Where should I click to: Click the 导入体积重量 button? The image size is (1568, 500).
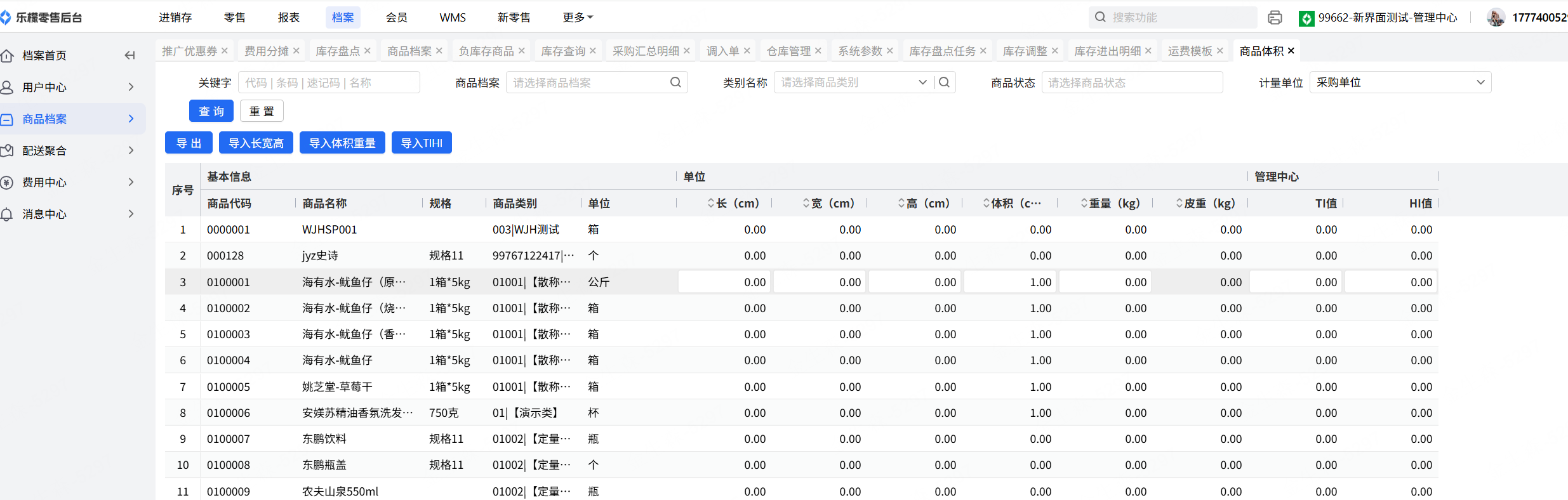(x=342, y=143)
